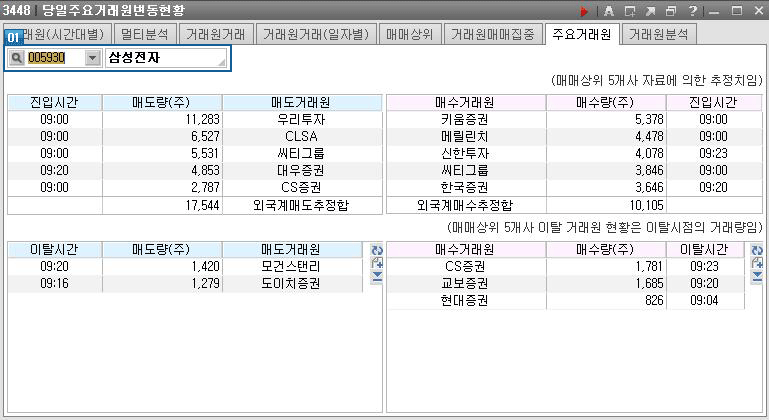Open help with the question mark icon
This screenshot has height=420, width=769.
point(692,11)
